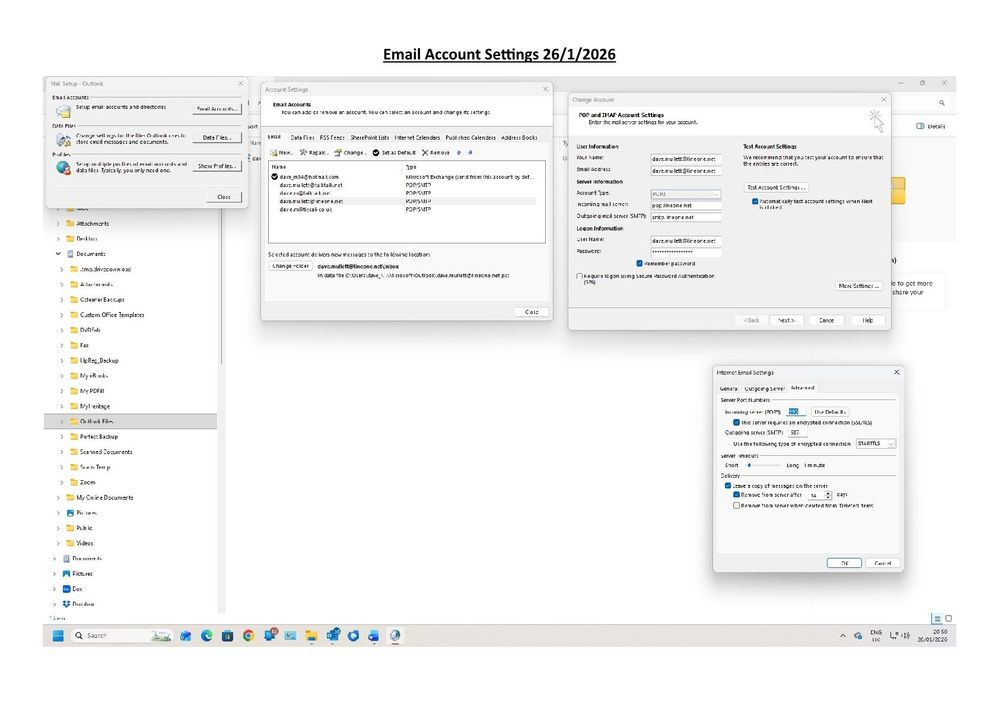Click the More Settings button
The width and height of the screenshot is (999, 707).
[x=858, y=286]
